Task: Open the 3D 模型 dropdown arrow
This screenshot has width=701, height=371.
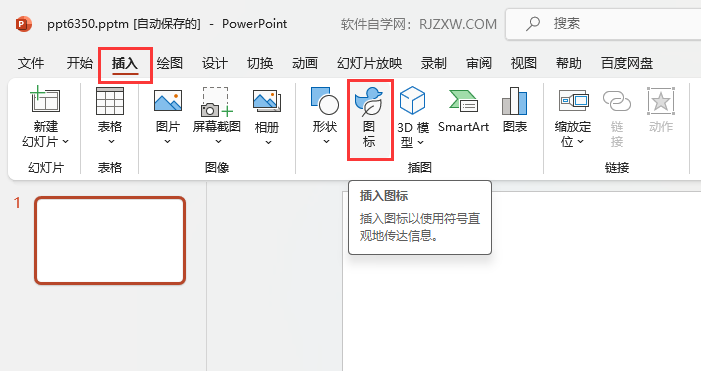Action: click(x=420, y=142)
